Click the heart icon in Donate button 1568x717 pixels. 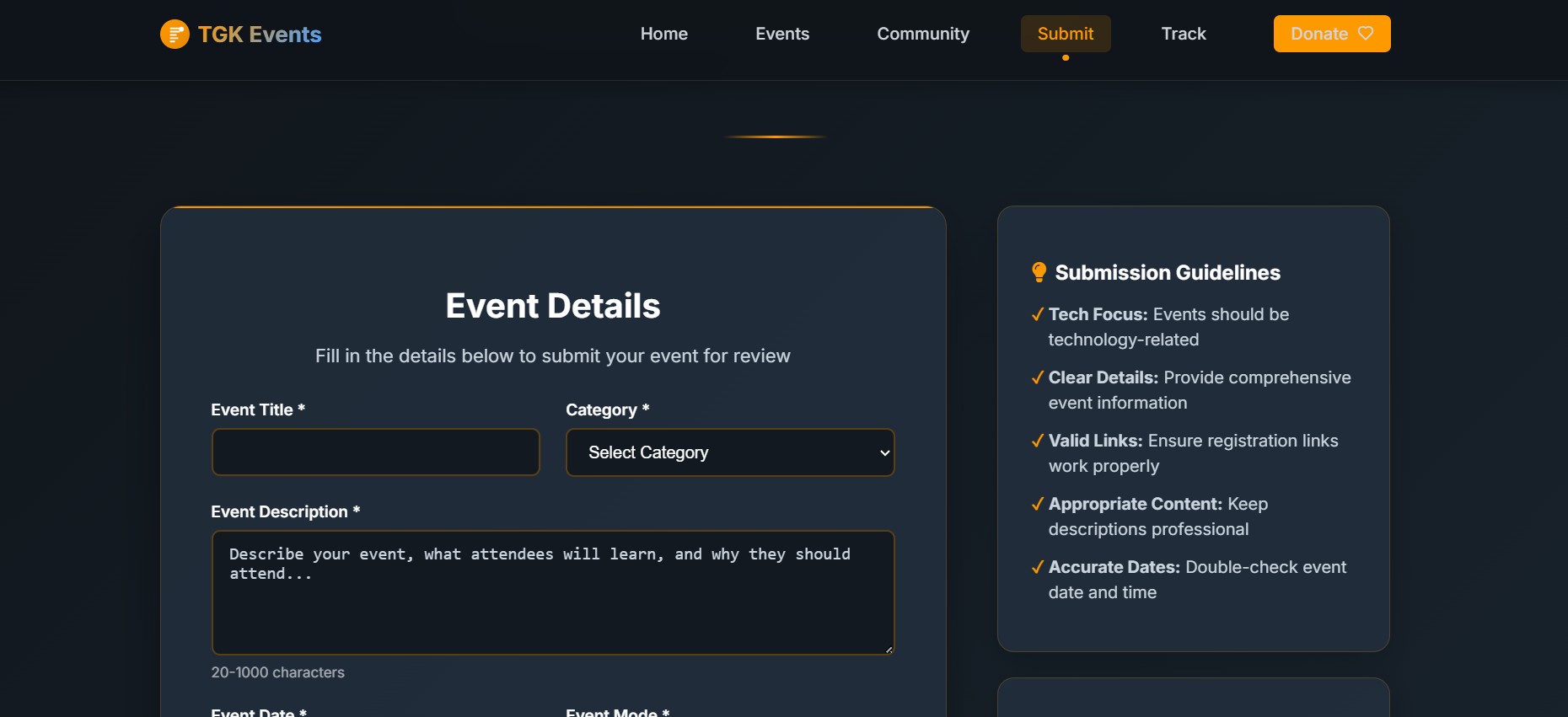[x=1366, y=34]
